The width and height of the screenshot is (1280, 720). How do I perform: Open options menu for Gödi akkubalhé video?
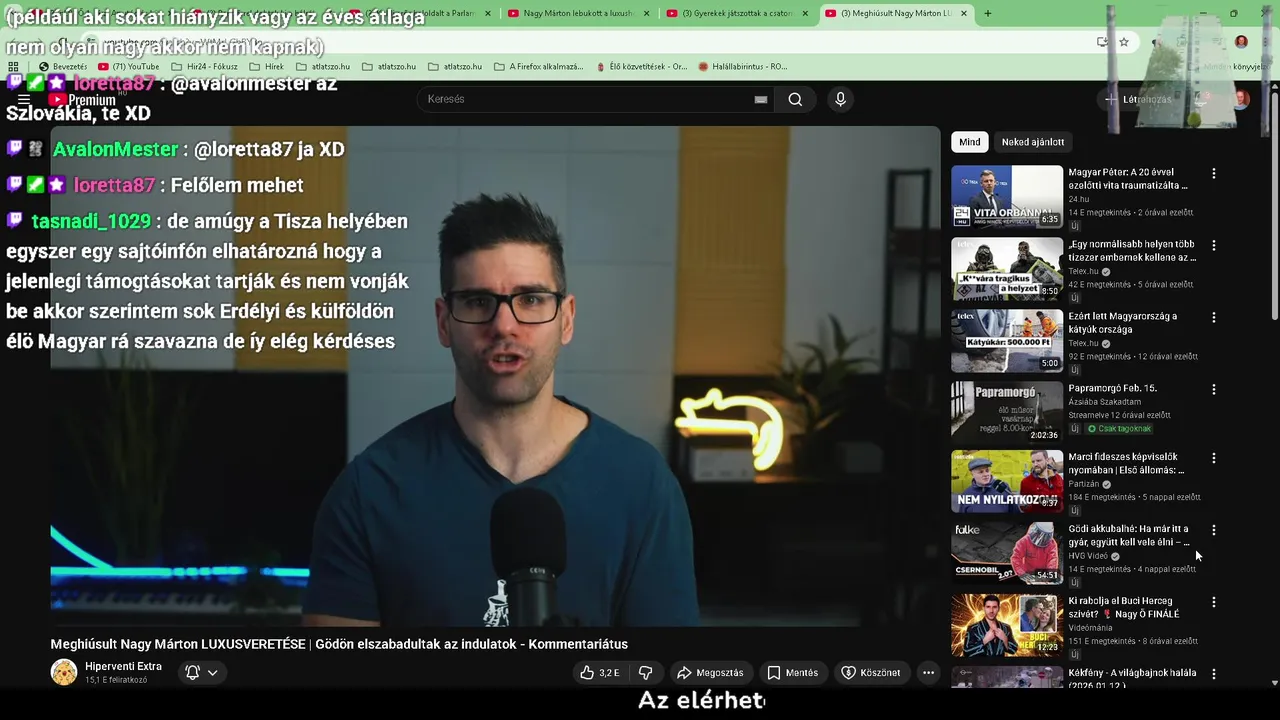[1214, 531]
